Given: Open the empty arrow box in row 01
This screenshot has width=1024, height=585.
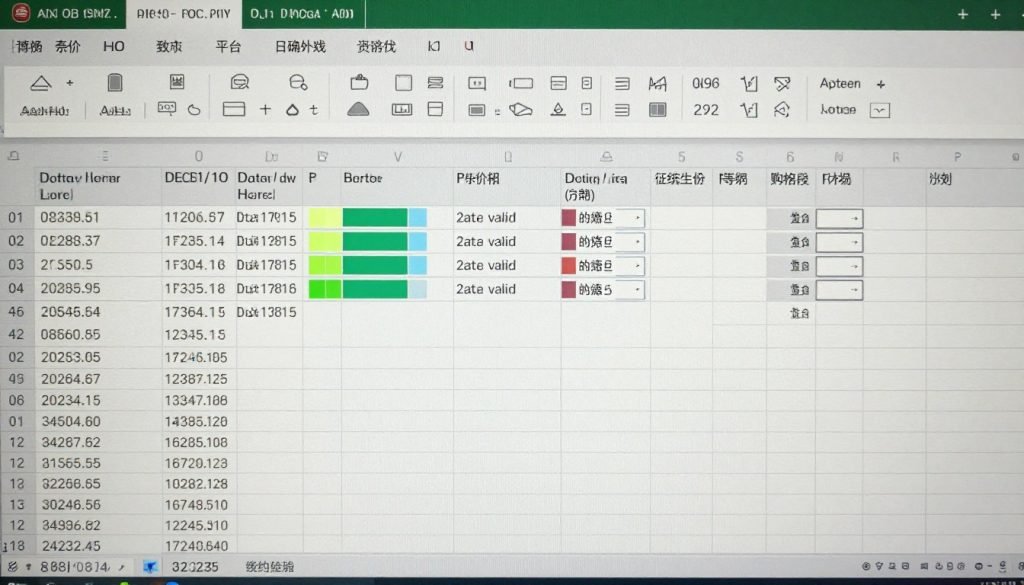Looking at the screenshot, I should [x=839, y=219].
